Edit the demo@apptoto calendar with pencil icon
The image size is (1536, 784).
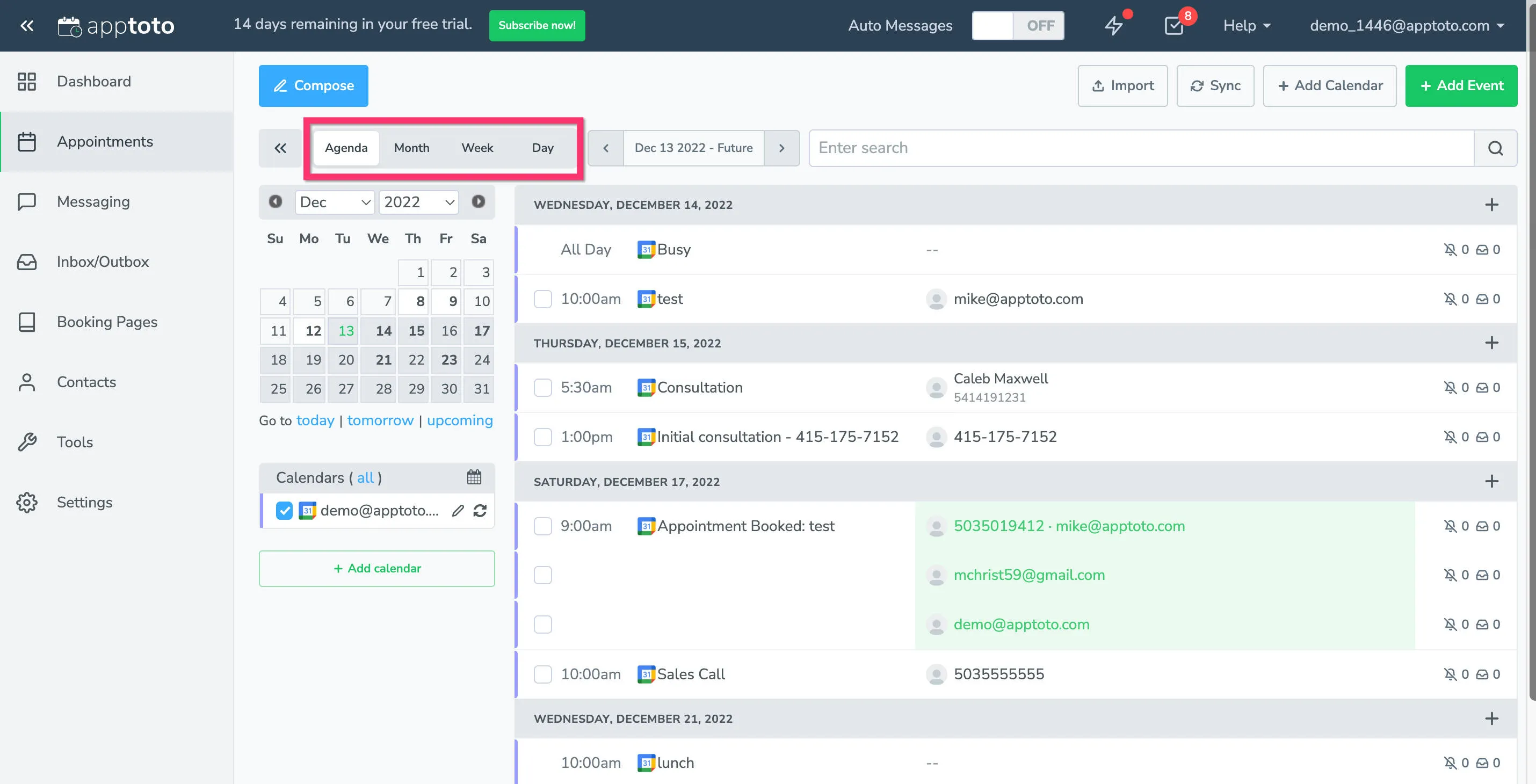tap(458, 511)
